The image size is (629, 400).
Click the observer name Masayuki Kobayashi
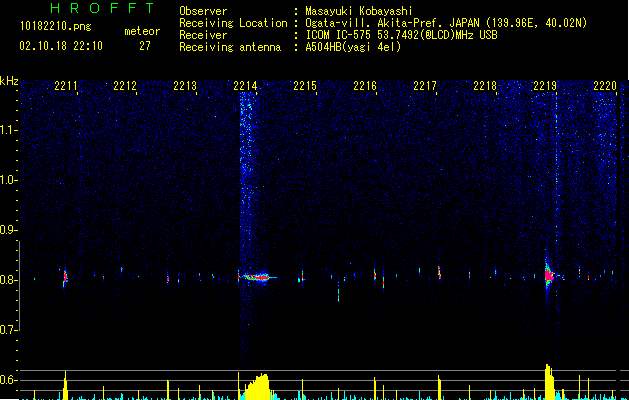click(359, 11)
